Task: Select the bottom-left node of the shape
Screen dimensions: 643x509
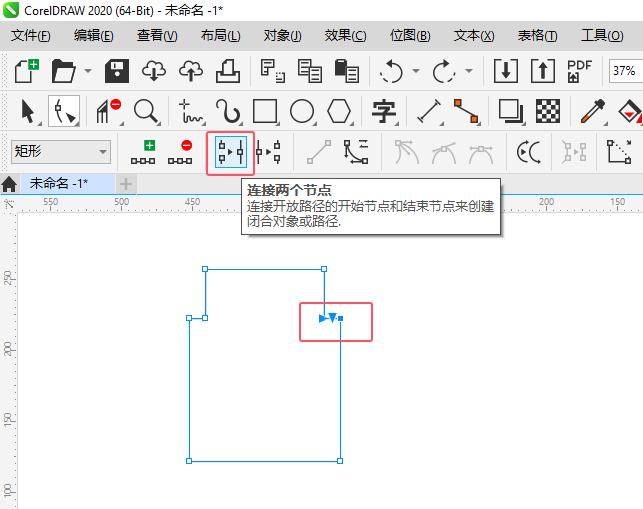Action: tap(189, 461)
